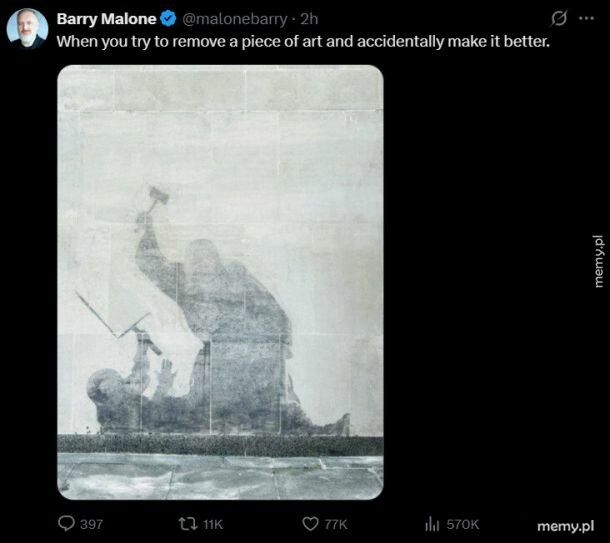Image resolution: width=610 pixels, height=543 pixels.
Task: Click the 11K reposts count
Action: 210,524
